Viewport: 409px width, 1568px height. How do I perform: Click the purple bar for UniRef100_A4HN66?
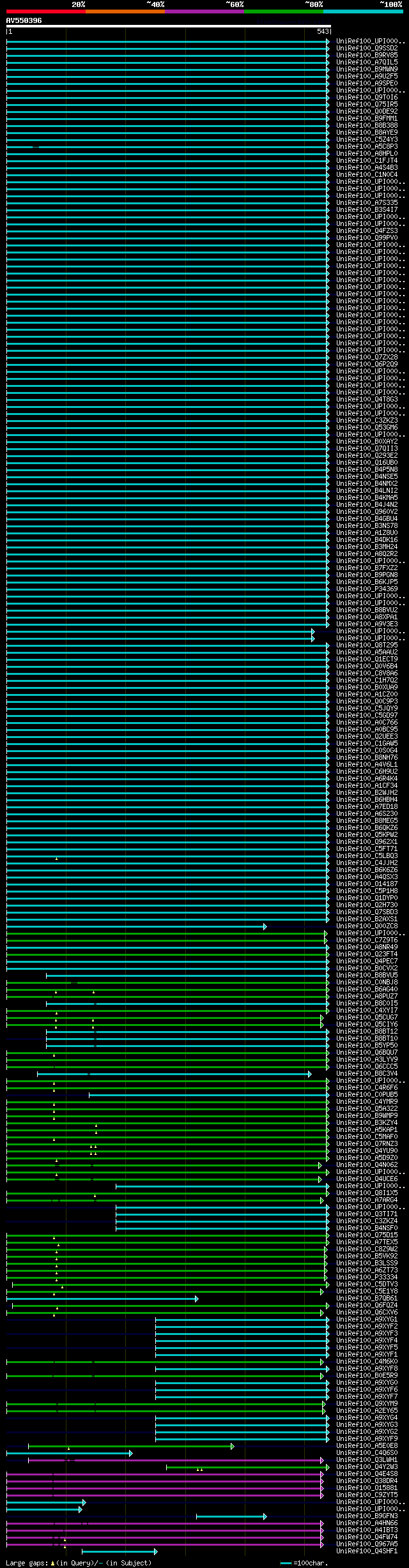pyautogui.click(x=166, y=1523)
